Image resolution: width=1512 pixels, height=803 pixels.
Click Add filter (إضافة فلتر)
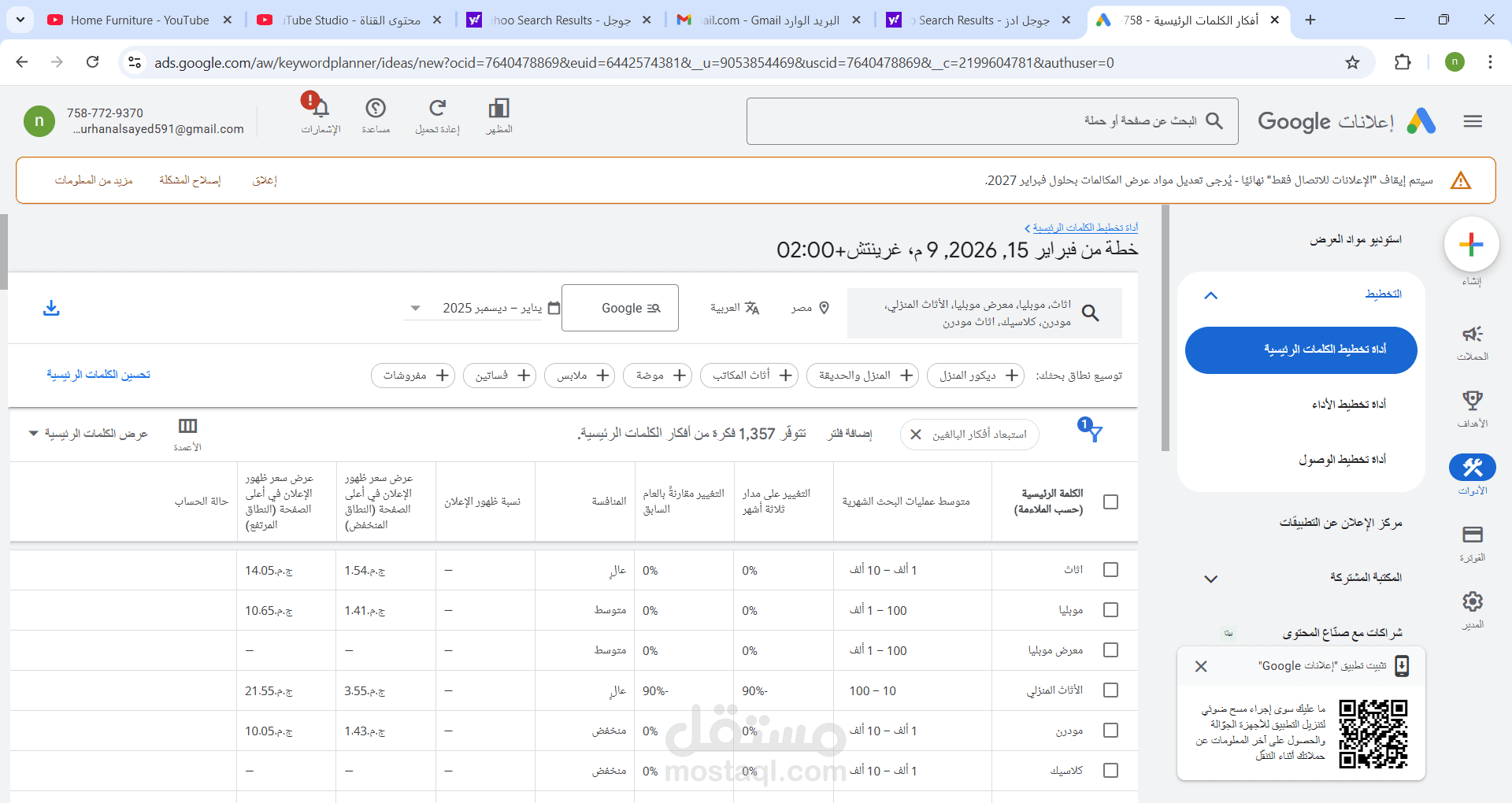coord(850,434)
